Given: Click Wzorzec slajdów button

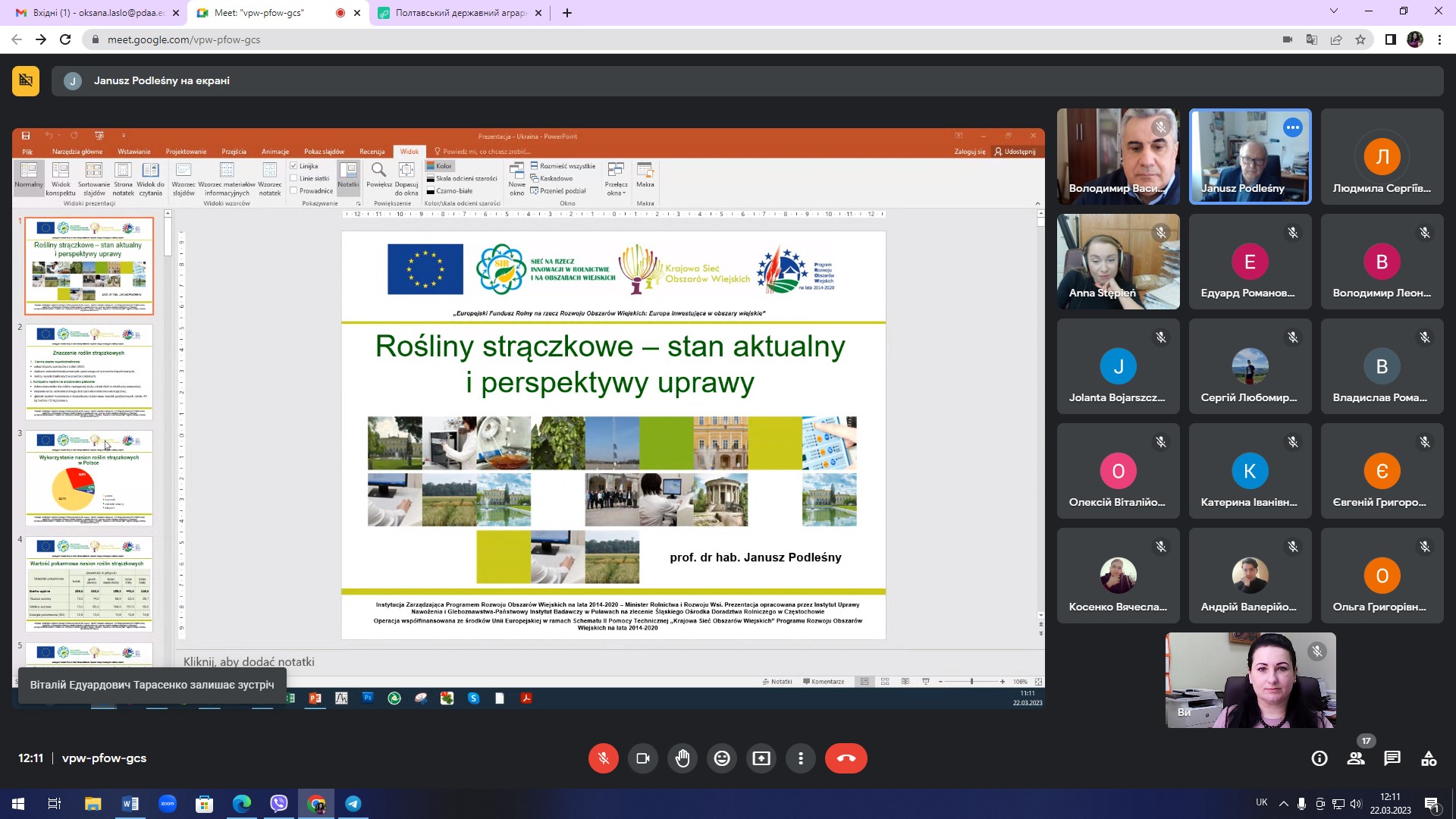Looking at the screenshot, I should (184, 179).
